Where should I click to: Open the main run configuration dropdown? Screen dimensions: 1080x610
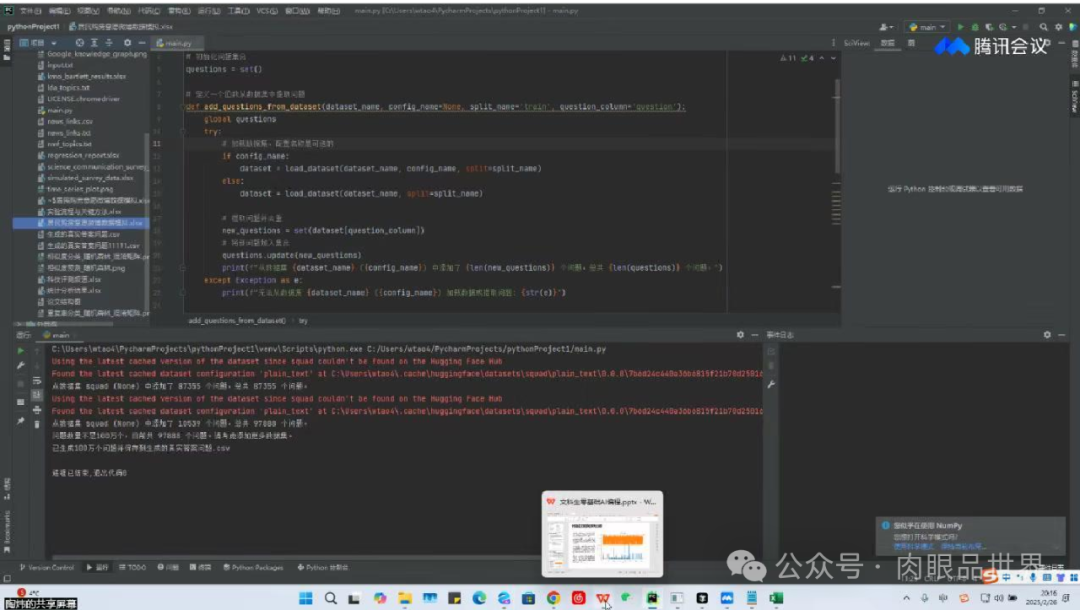click(x=927, y=27)
